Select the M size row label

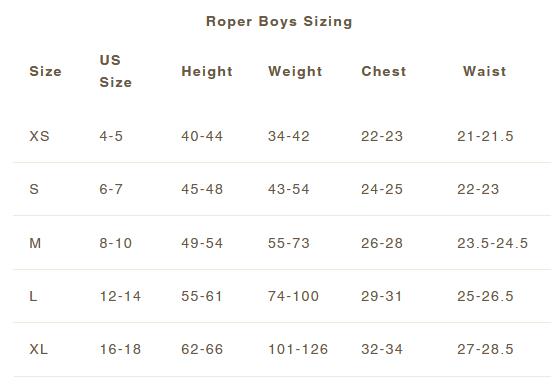[x=35, y=243]
